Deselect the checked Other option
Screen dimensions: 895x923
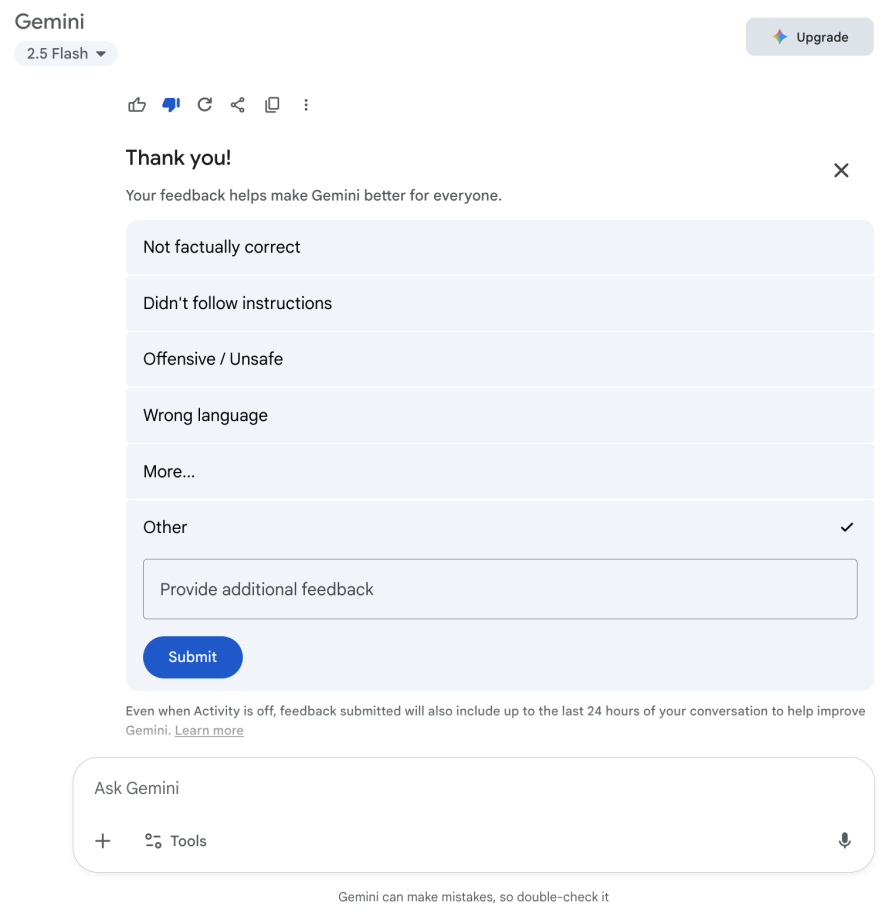[500, 527]
